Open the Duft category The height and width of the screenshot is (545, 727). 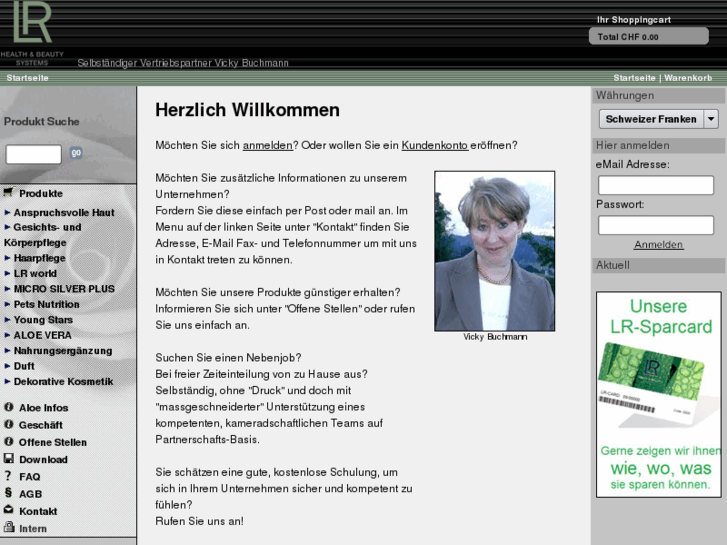(x=24, y=366)
